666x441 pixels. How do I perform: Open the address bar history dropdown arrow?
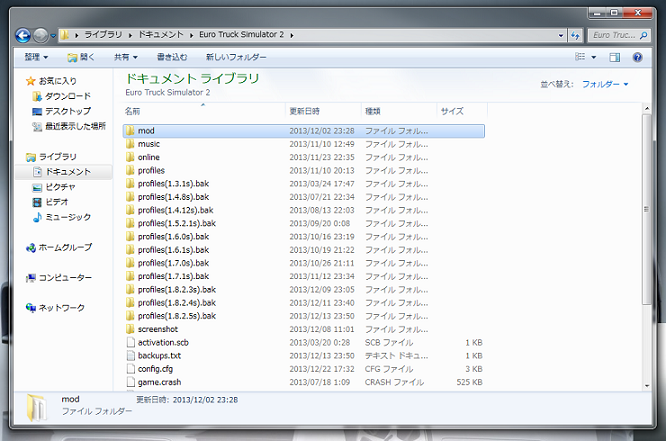(x=561, y=35)
